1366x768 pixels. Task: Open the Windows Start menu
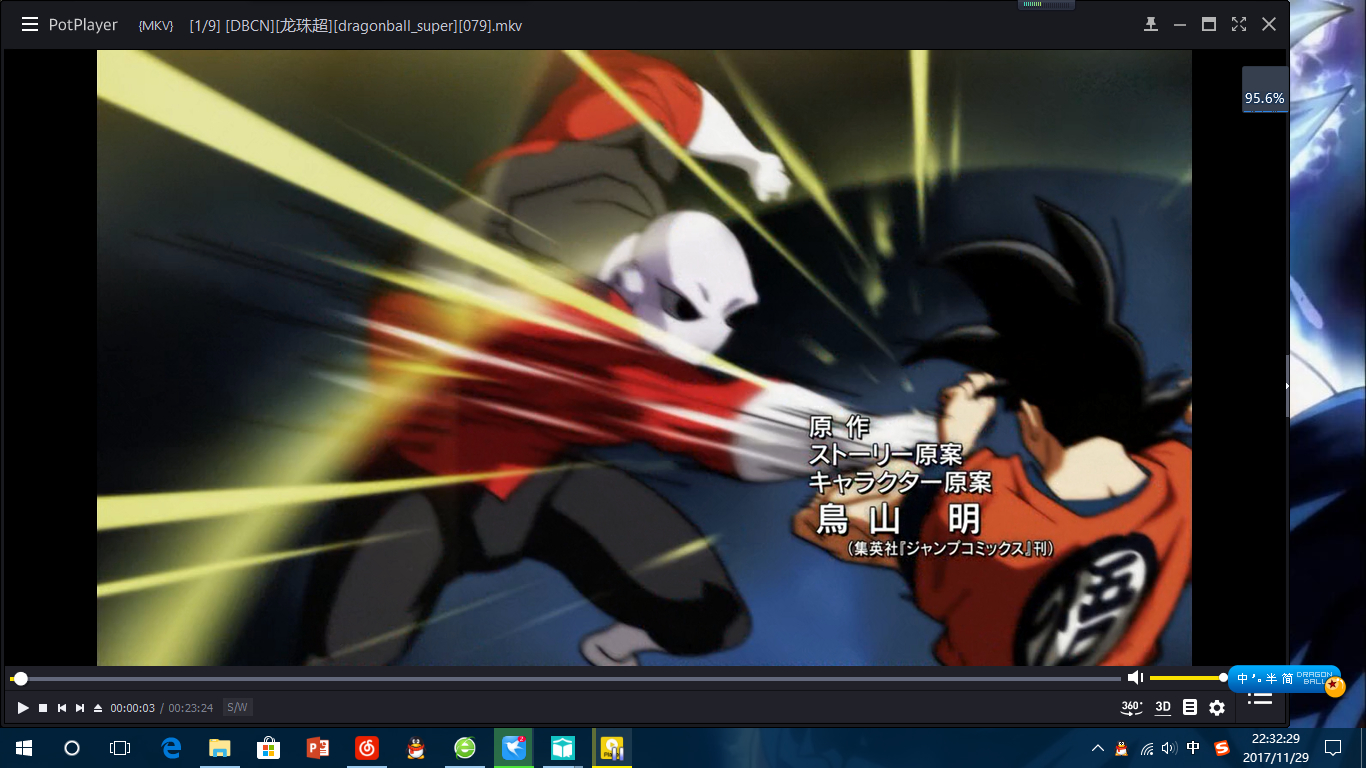(x=24, y=748)
